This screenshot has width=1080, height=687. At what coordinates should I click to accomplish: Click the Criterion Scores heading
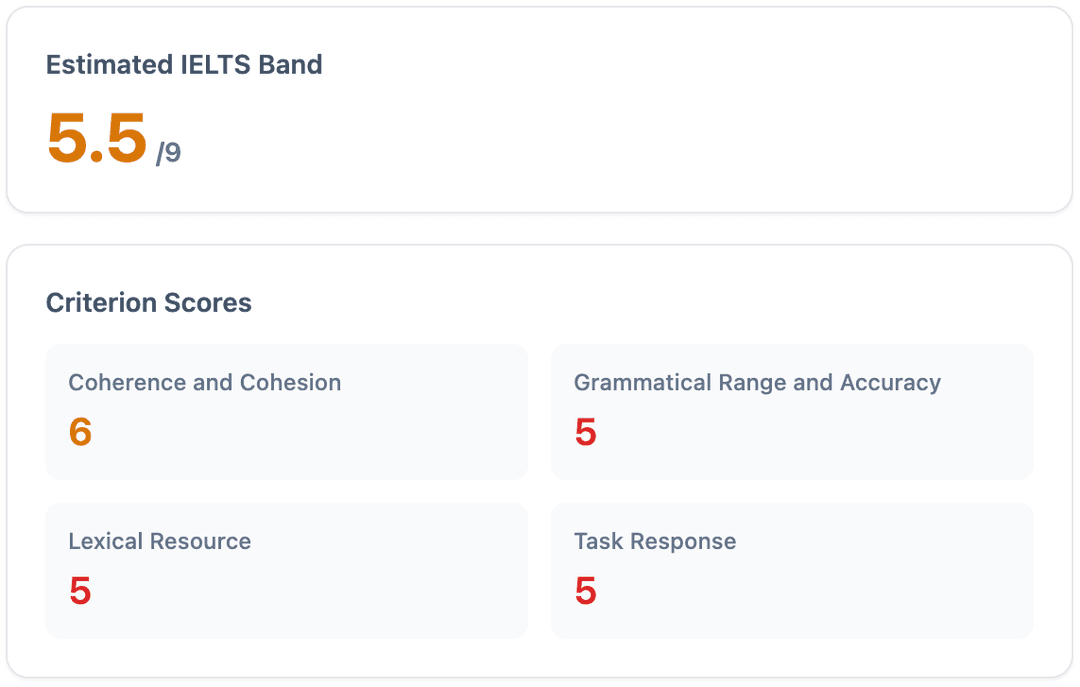149,303
